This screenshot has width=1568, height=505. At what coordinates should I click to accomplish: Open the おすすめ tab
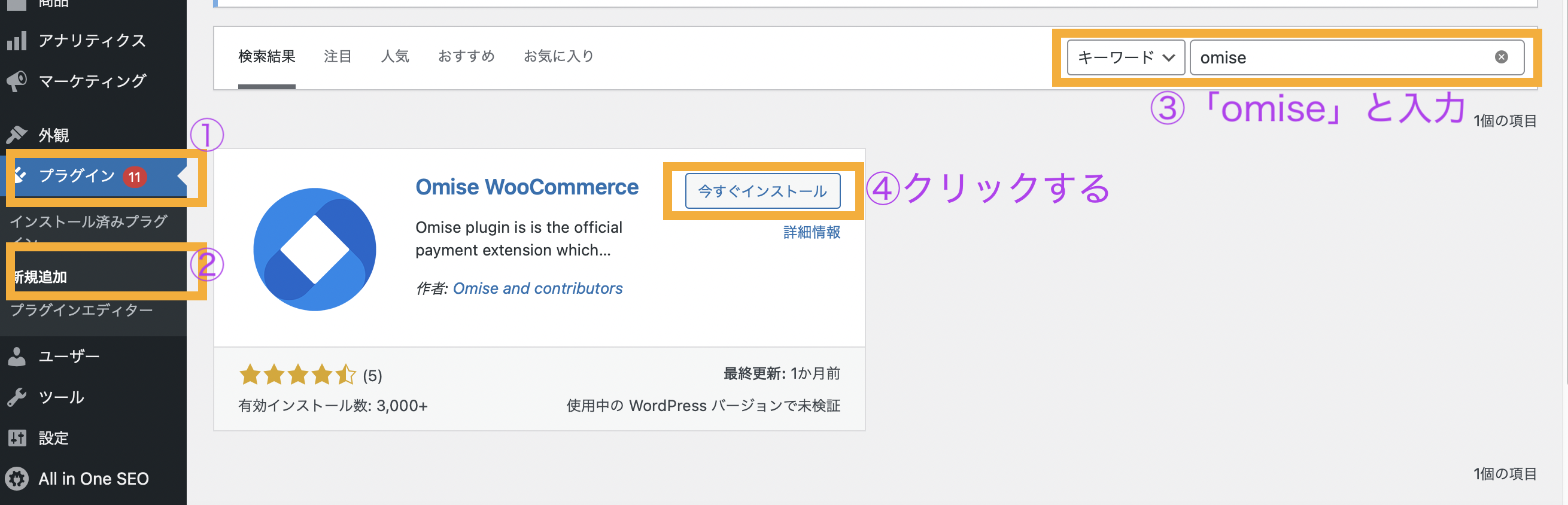tap(466, 57)
